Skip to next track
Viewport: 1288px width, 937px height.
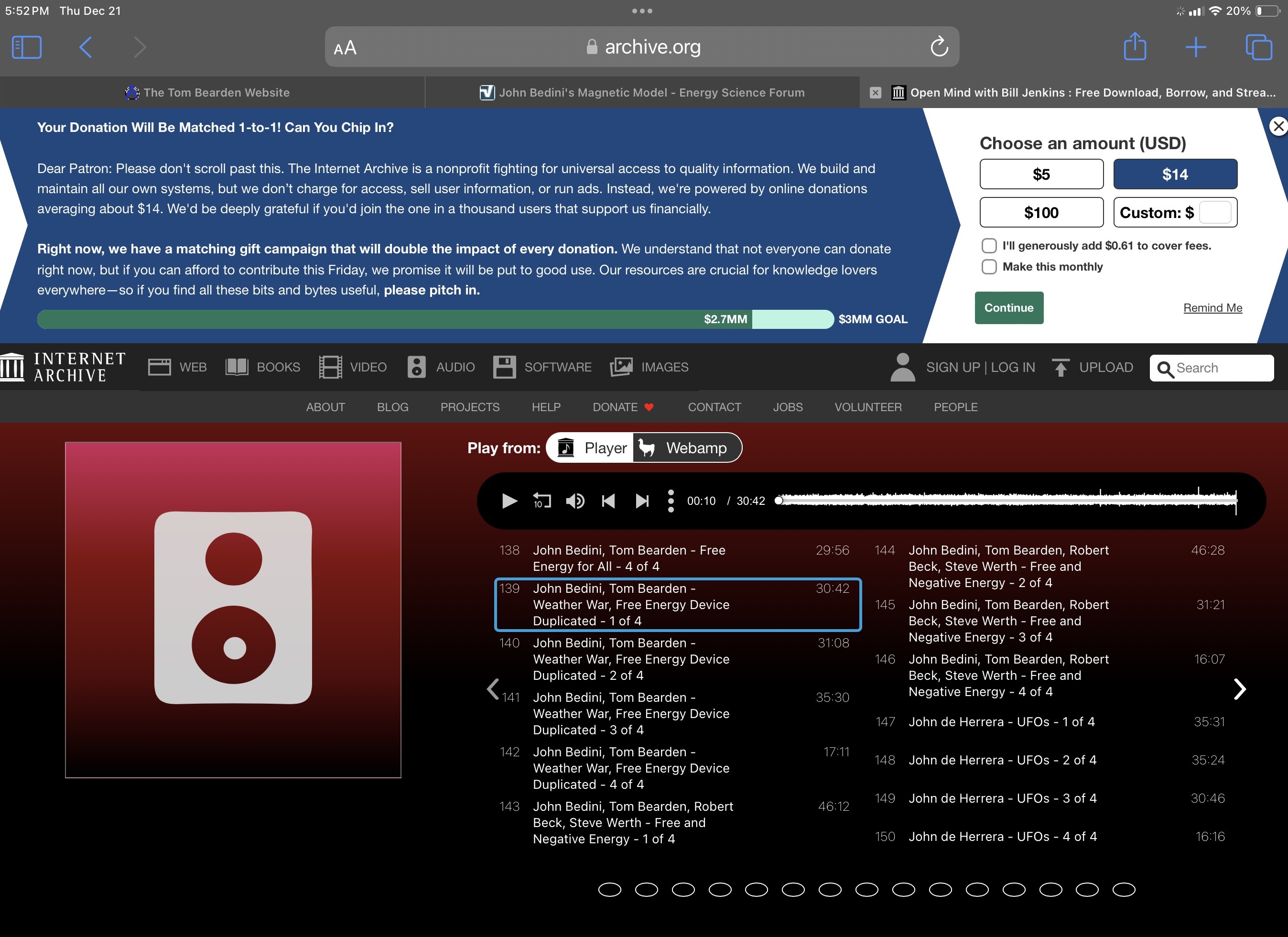point(642,501)
